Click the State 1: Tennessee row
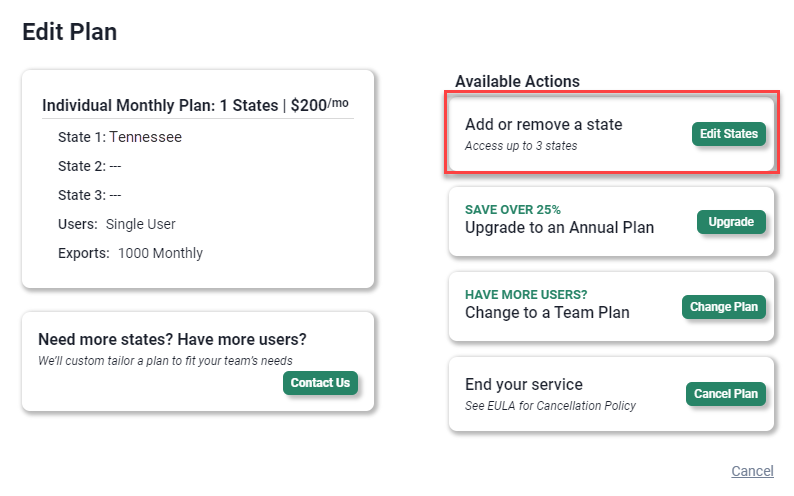Image resolution: width=794 pixels, height=496 pixels. click(x=120, y=137)
